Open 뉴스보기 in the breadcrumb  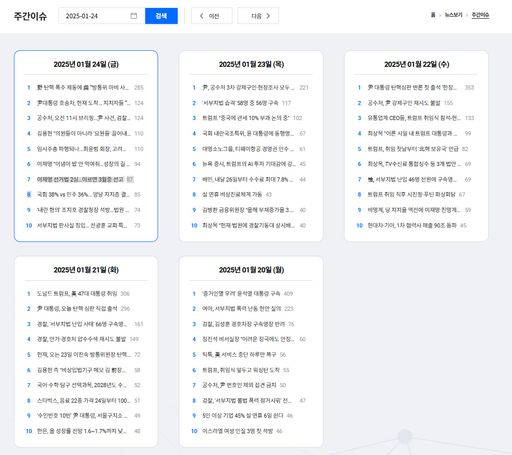(454, 15)
